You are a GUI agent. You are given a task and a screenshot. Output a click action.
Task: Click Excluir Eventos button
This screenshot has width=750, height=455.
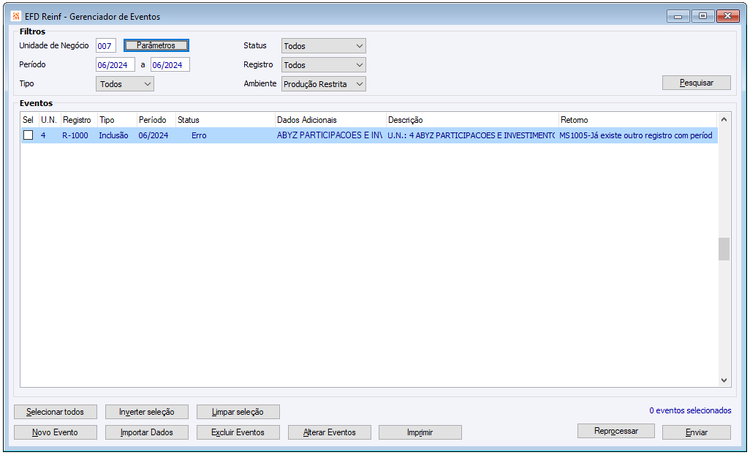point(238,433)
